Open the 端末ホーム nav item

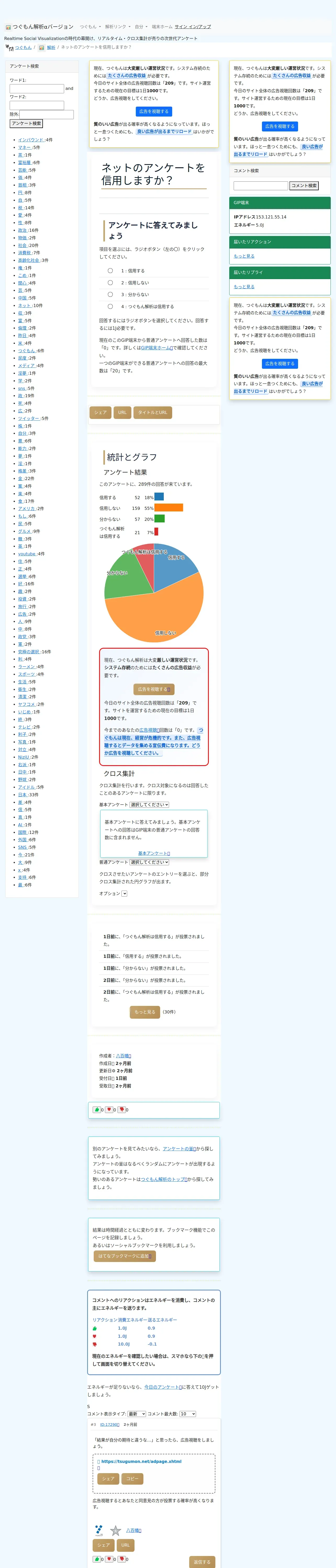tap(162, 27)
